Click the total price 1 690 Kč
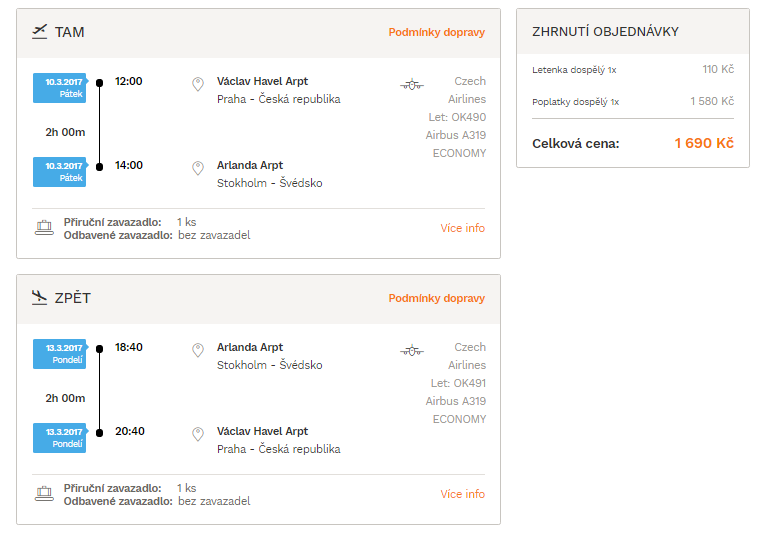 pyautogui.click(x=704, y=143)
